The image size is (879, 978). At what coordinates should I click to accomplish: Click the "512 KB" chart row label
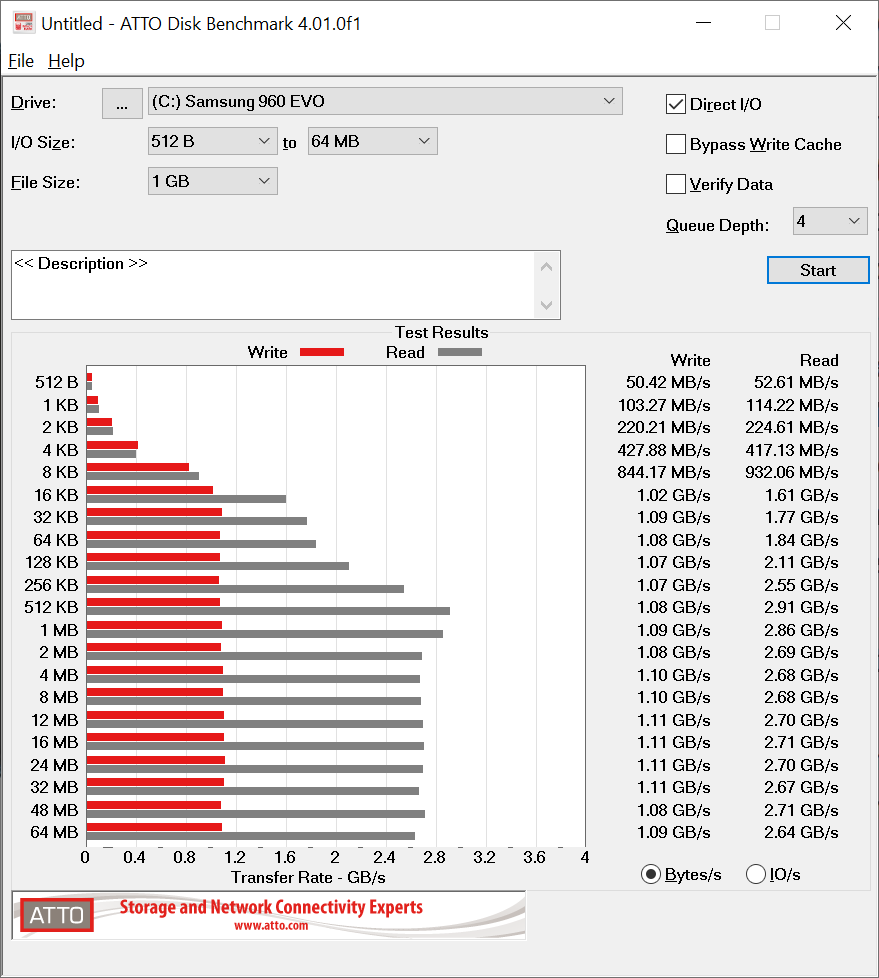click(51, 607)
